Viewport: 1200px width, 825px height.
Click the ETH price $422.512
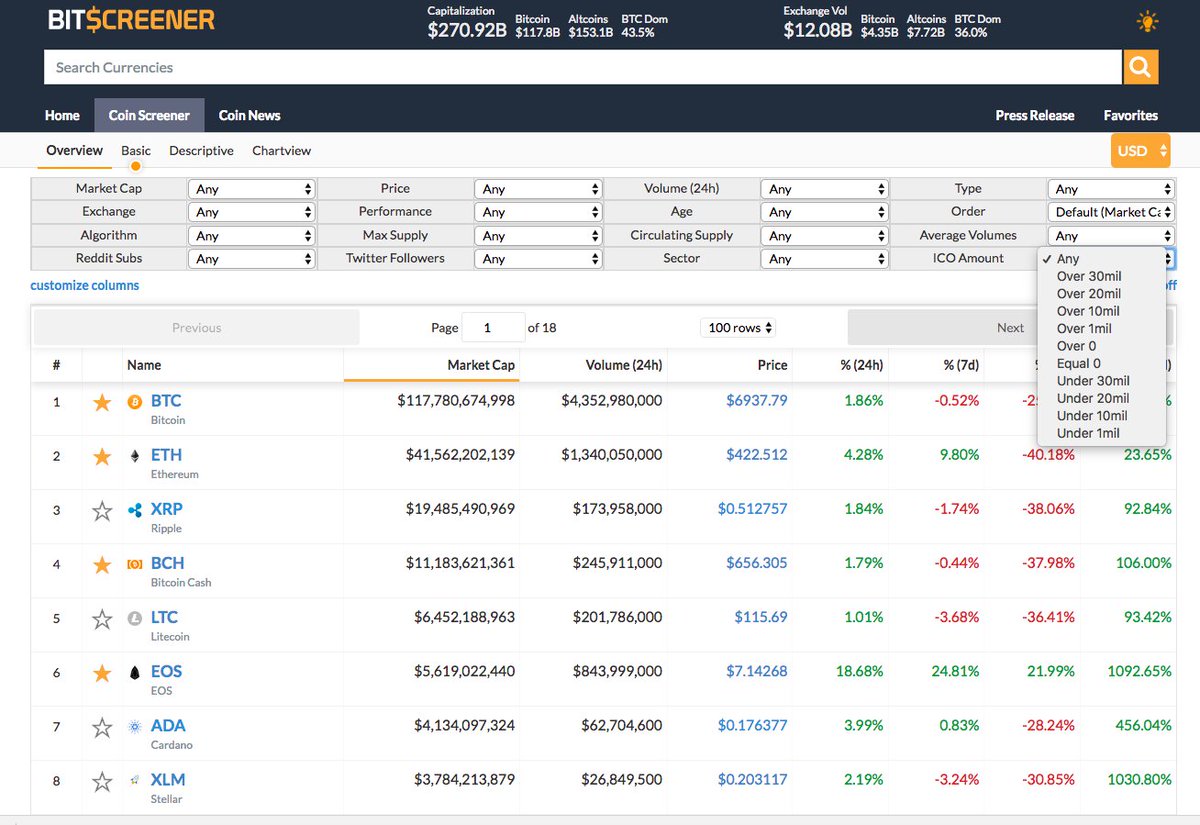point(757,455)
